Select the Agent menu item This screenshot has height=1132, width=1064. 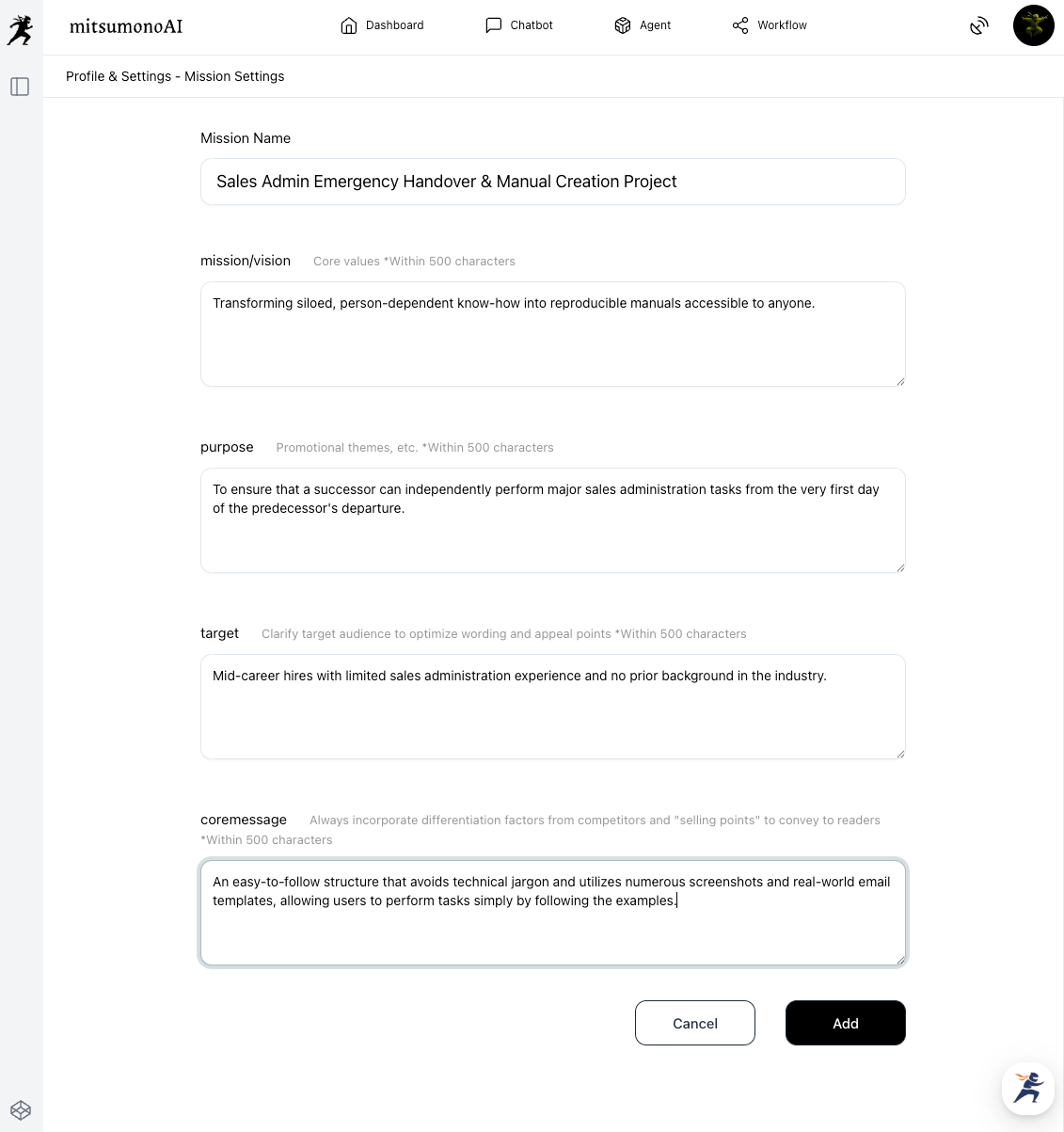tap(655, 25)
